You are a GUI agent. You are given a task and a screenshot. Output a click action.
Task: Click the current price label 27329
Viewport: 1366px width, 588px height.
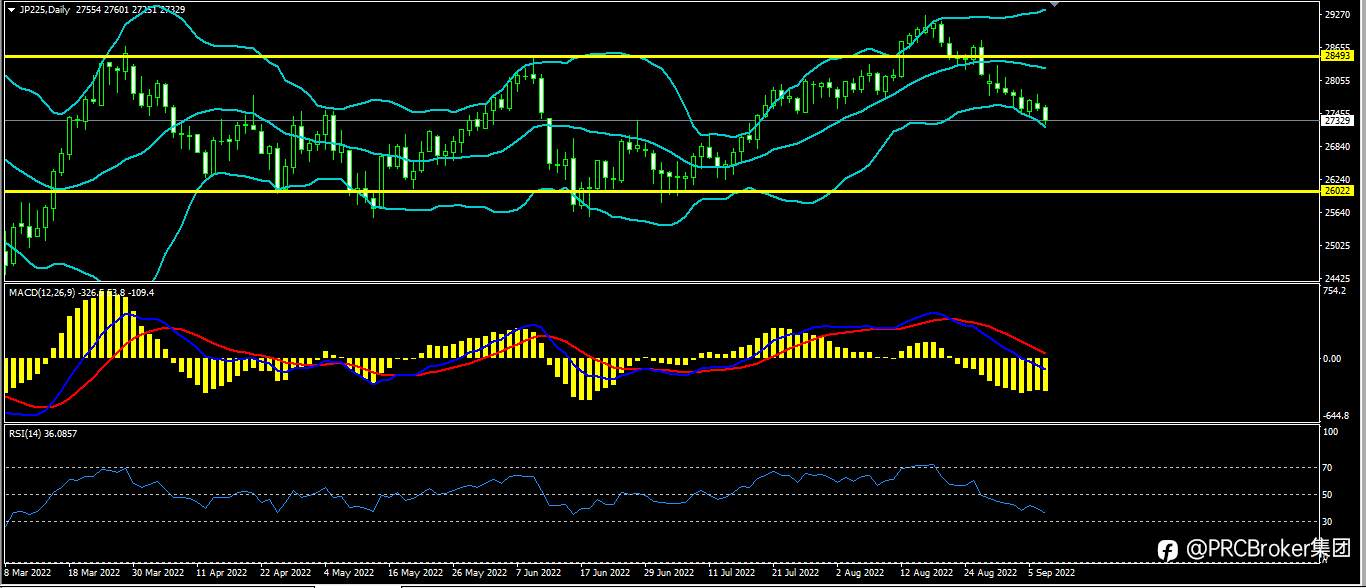(1337, 120)
